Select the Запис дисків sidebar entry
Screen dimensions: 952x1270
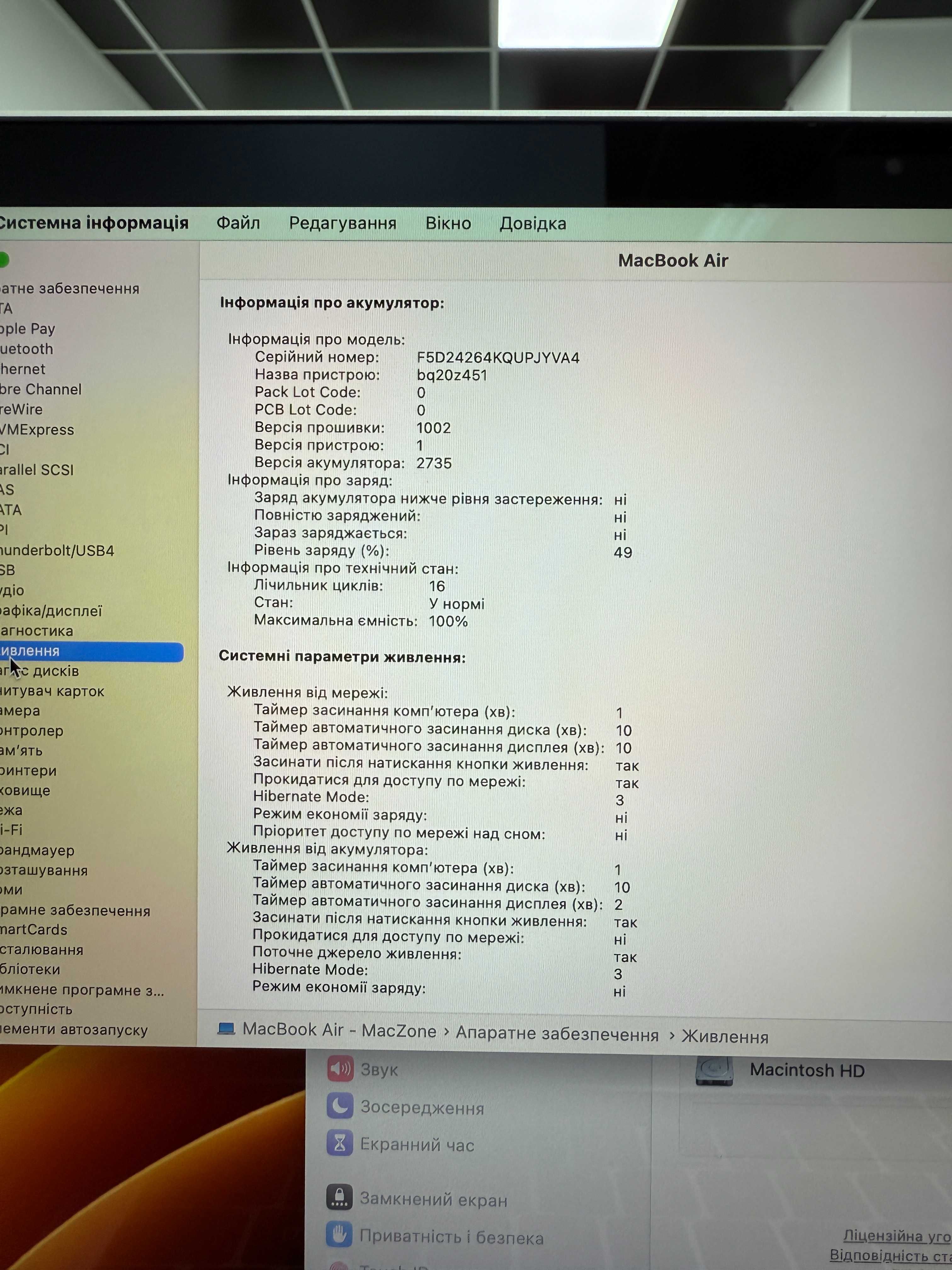point(40,671)
